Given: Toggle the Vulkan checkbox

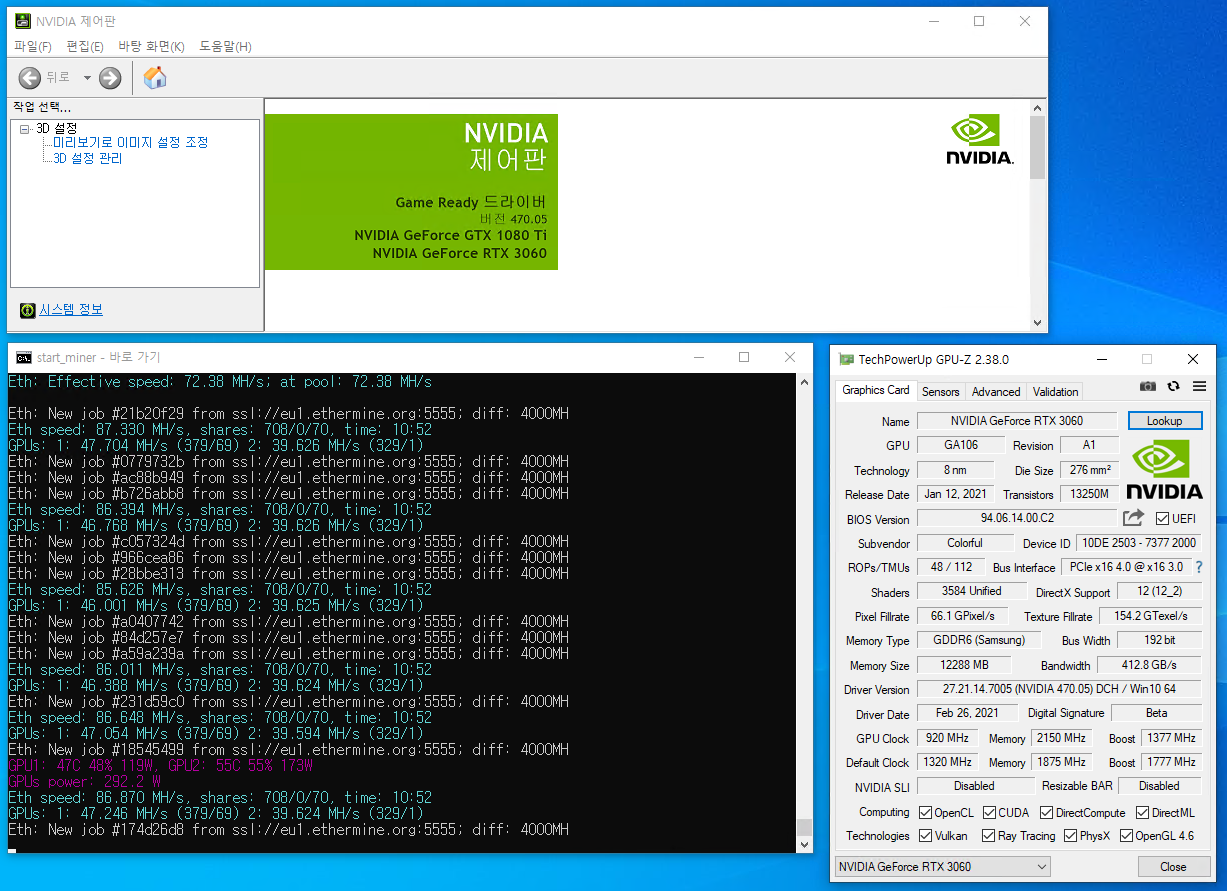Looking at the screenshot, I should (925, 836).
